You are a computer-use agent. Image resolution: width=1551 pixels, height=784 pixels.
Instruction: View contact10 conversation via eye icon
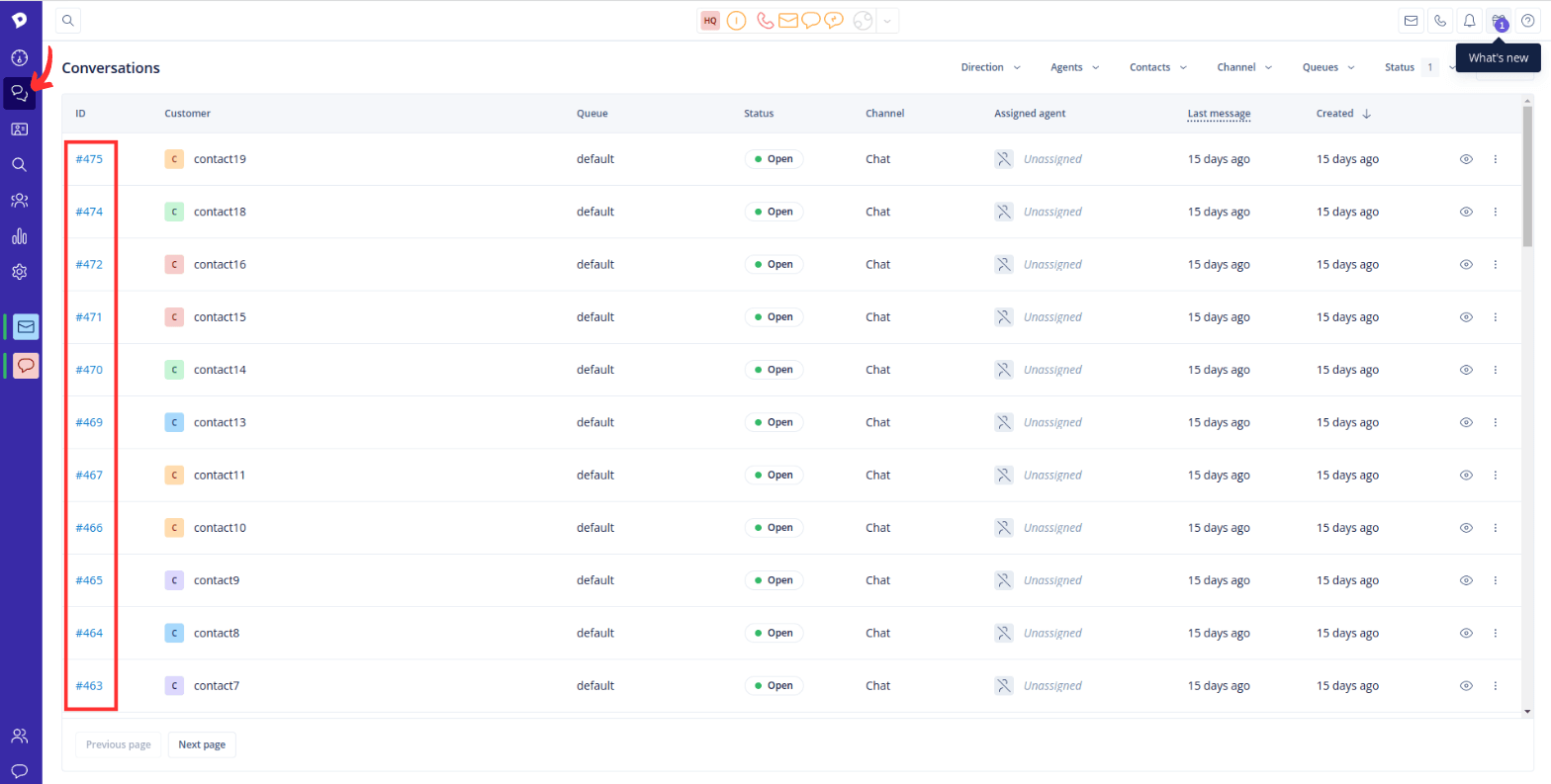tap(1467, 528)
